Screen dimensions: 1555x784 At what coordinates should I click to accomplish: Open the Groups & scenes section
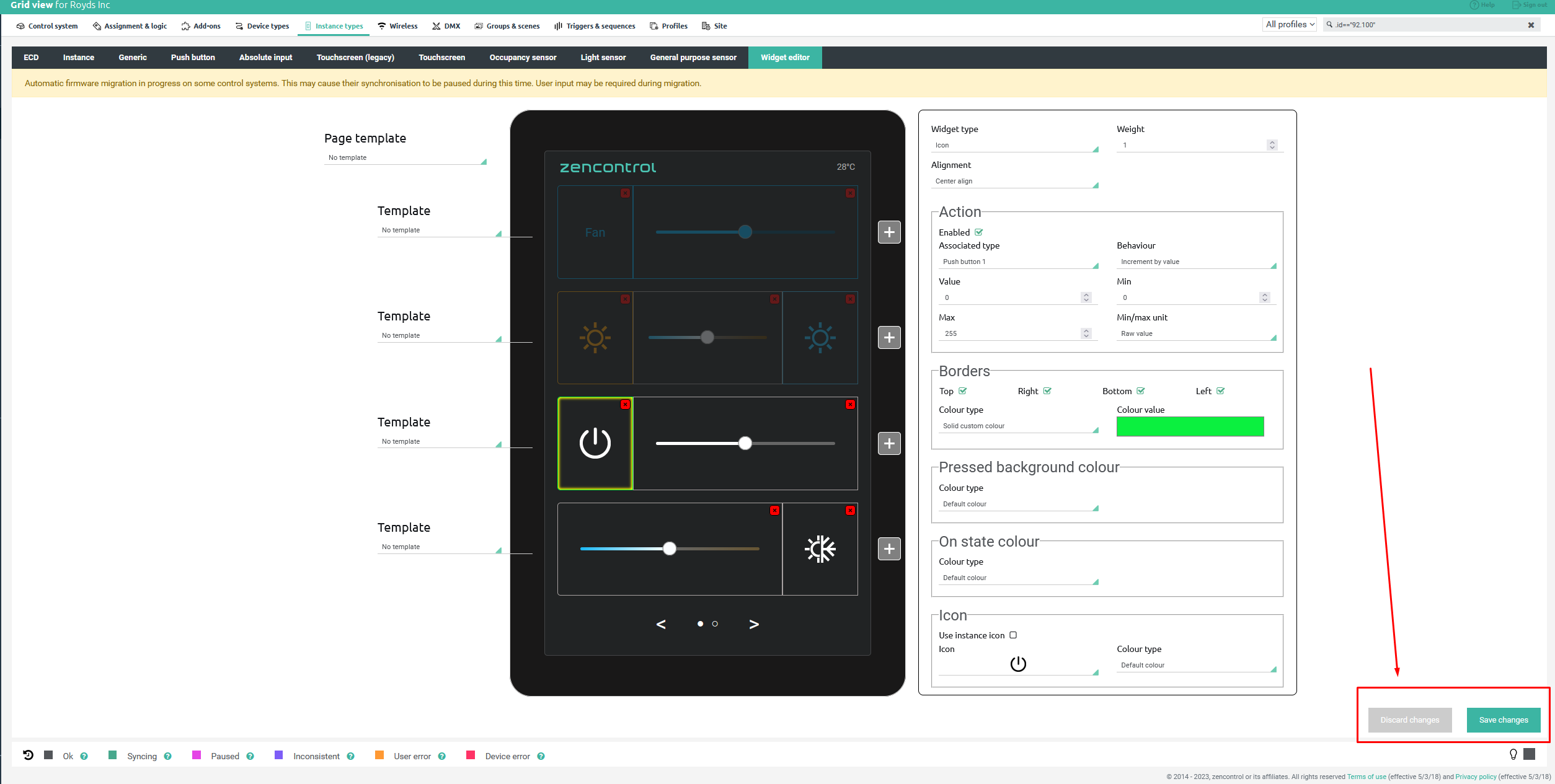point(513,25)
